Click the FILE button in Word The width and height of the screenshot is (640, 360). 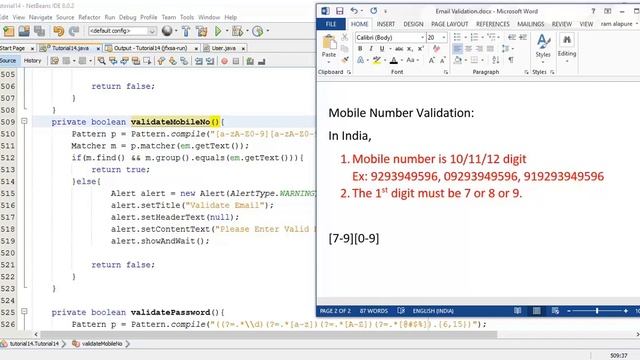point(331,24)
